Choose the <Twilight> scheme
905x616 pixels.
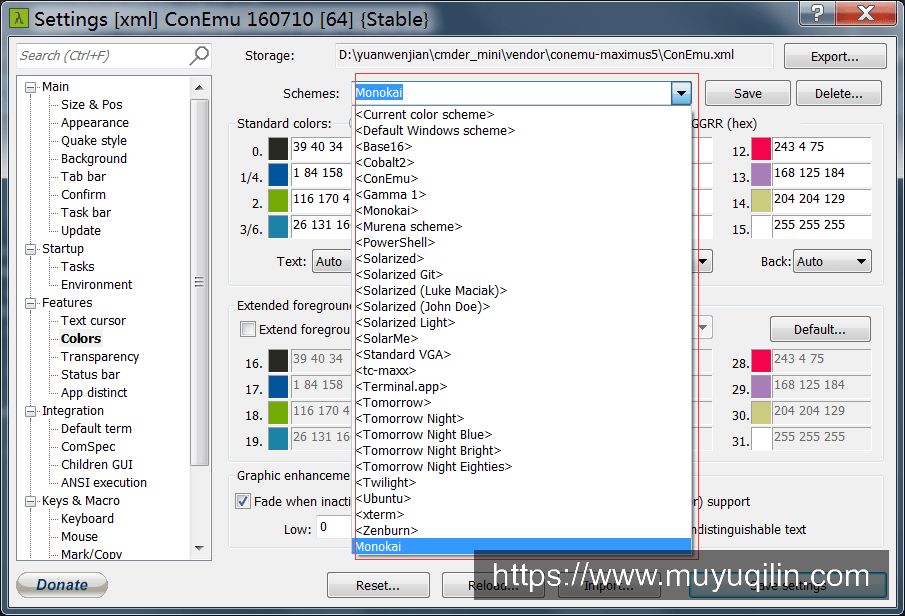[x=386, y=482]
